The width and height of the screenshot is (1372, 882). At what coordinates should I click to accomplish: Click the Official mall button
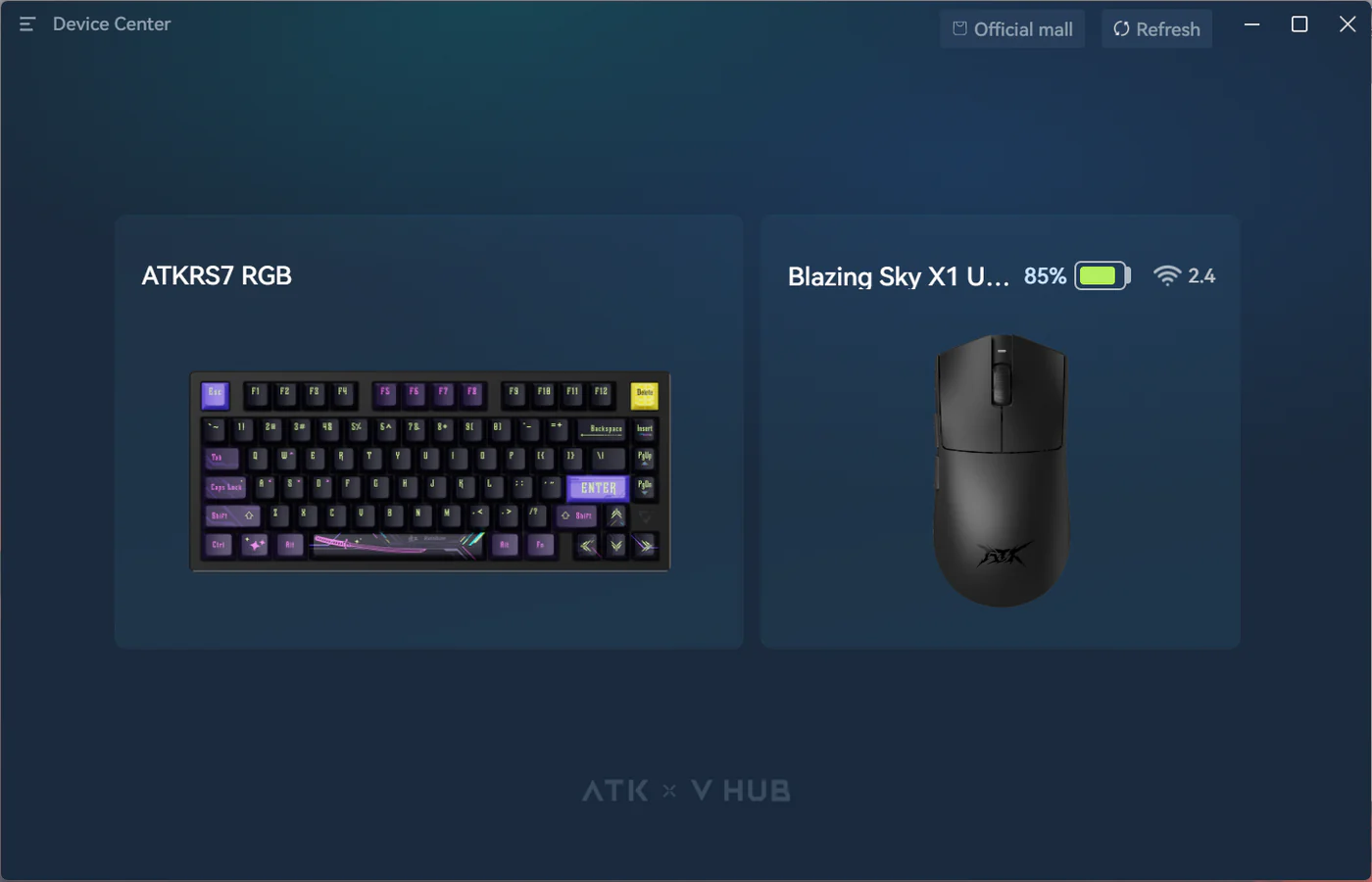click(x=1012, y=29)
